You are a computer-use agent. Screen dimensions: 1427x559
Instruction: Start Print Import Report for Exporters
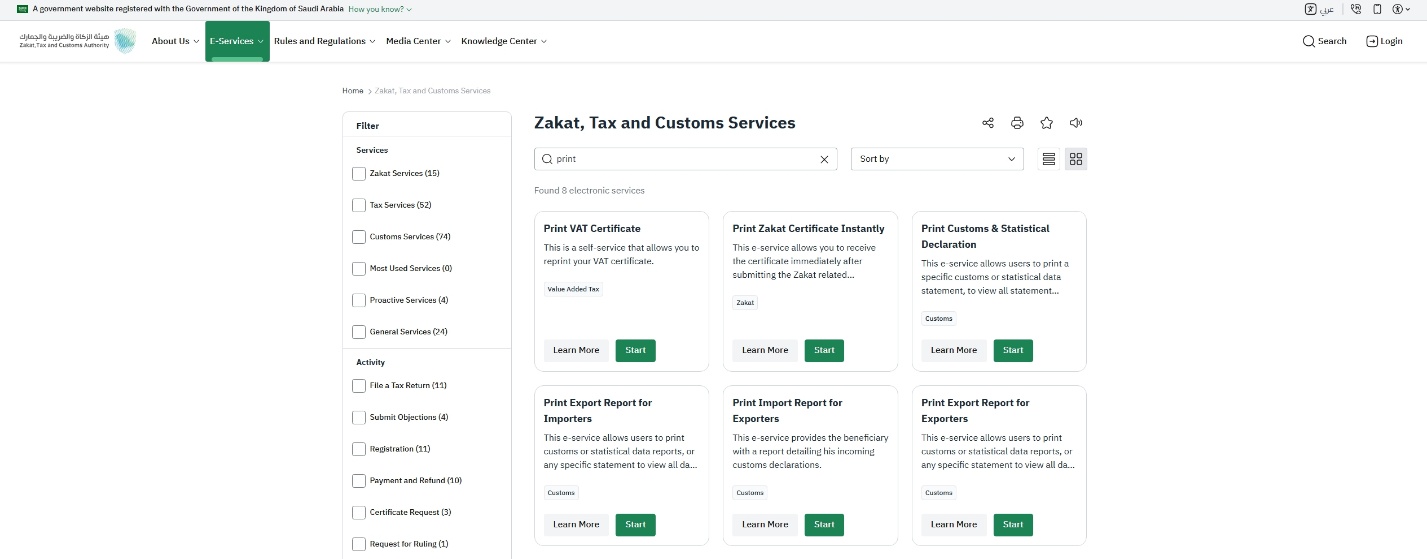(x=824, y=524)
